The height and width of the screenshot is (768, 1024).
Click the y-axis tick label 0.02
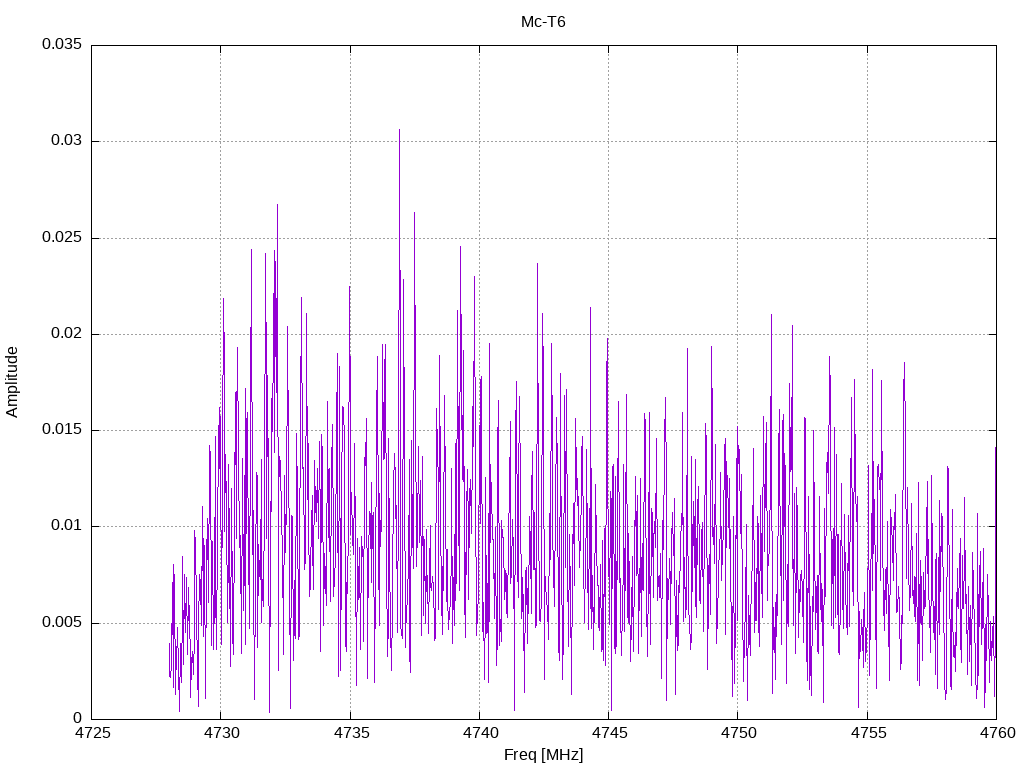(x=67, y=333)
